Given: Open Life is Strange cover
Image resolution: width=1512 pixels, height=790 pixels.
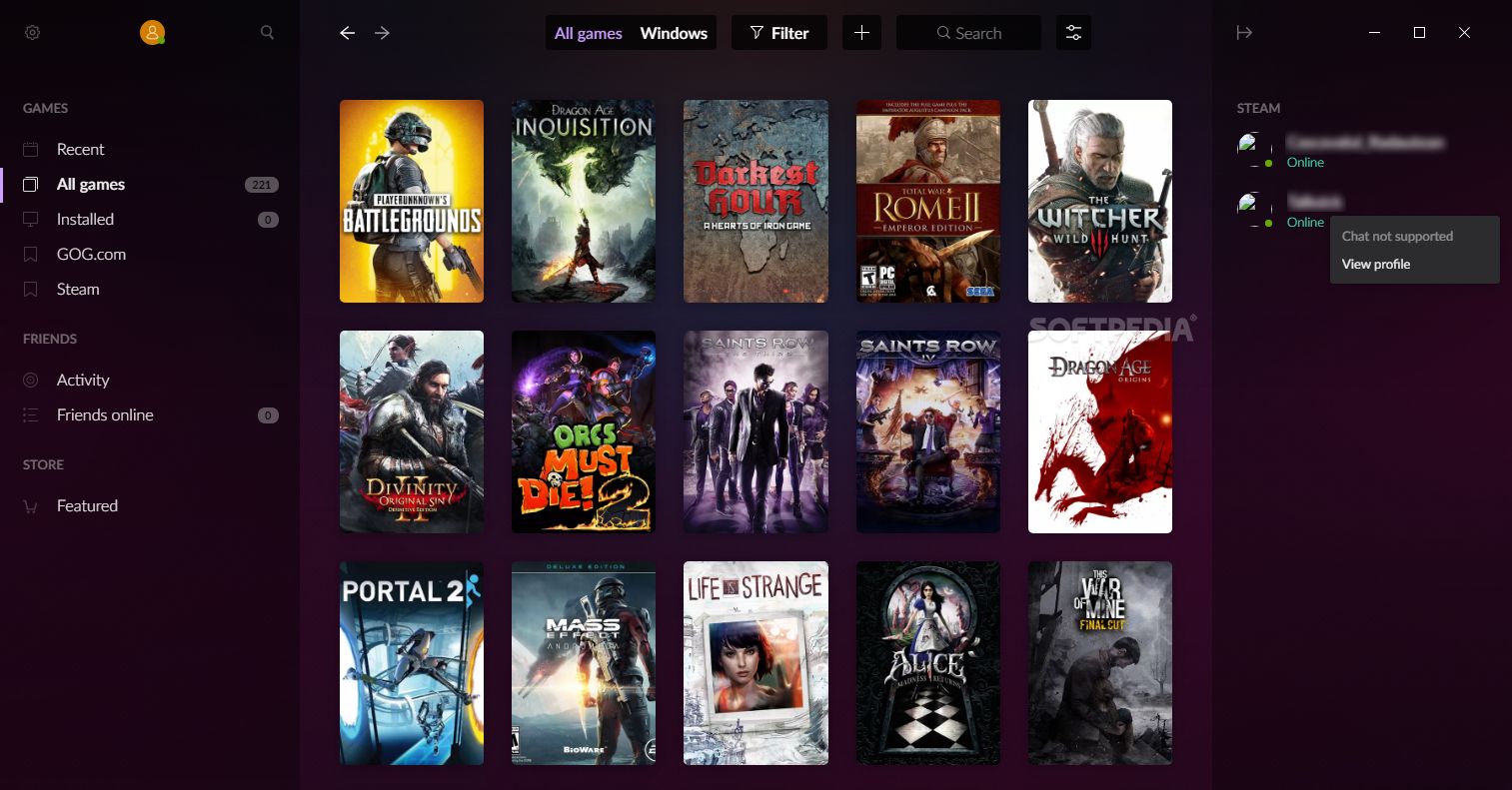Looking at the screenshot, I should (756, 663).
